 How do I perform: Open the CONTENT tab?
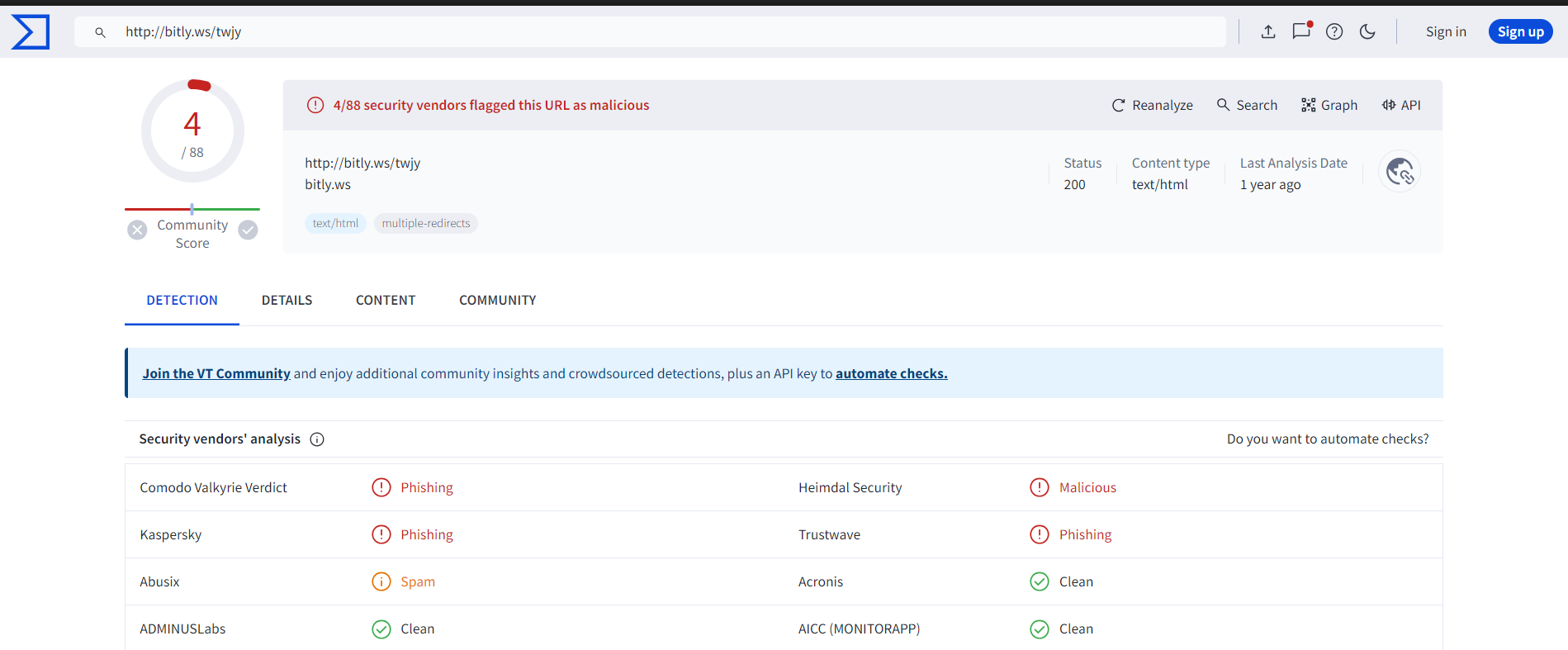pos(386,301)
